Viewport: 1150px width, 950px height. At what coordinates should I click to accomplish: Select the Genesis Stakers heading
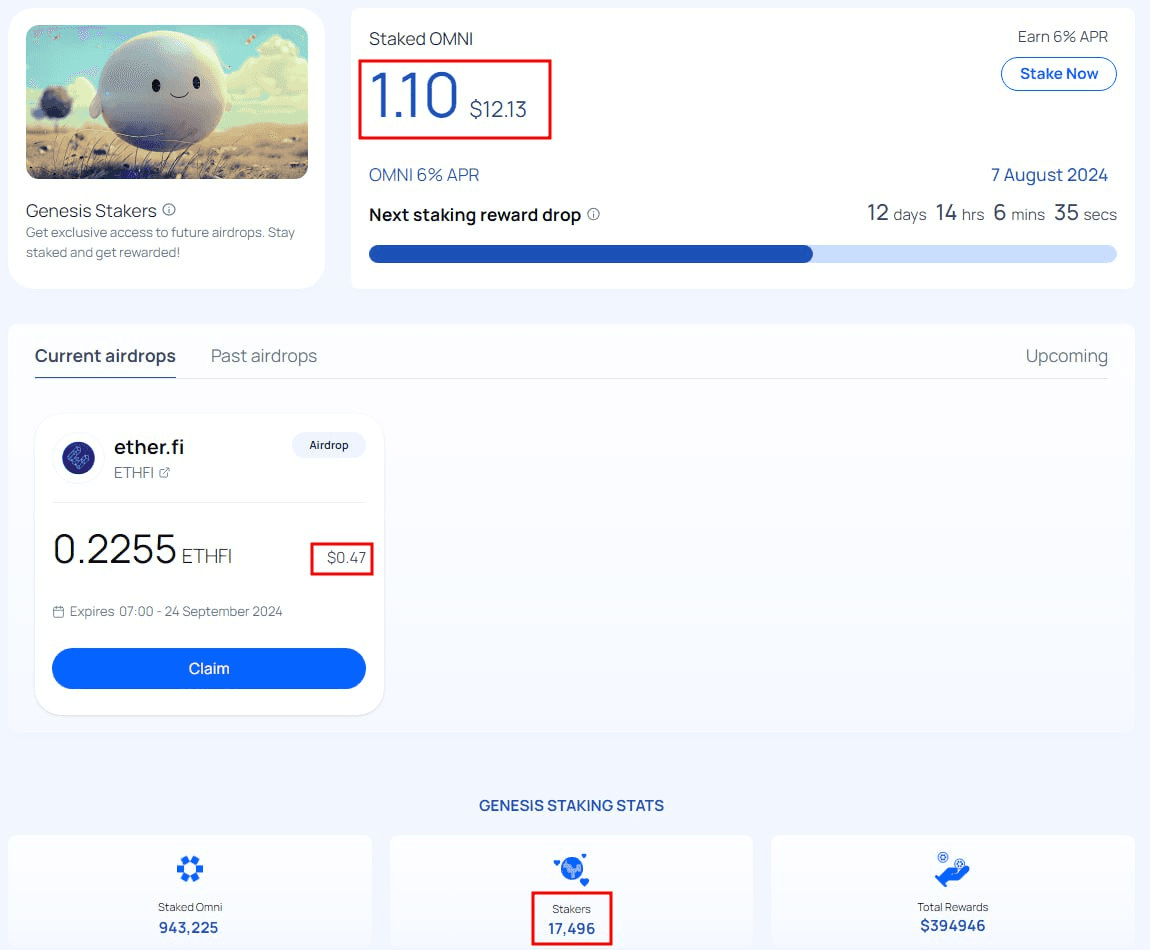point(91,211)
